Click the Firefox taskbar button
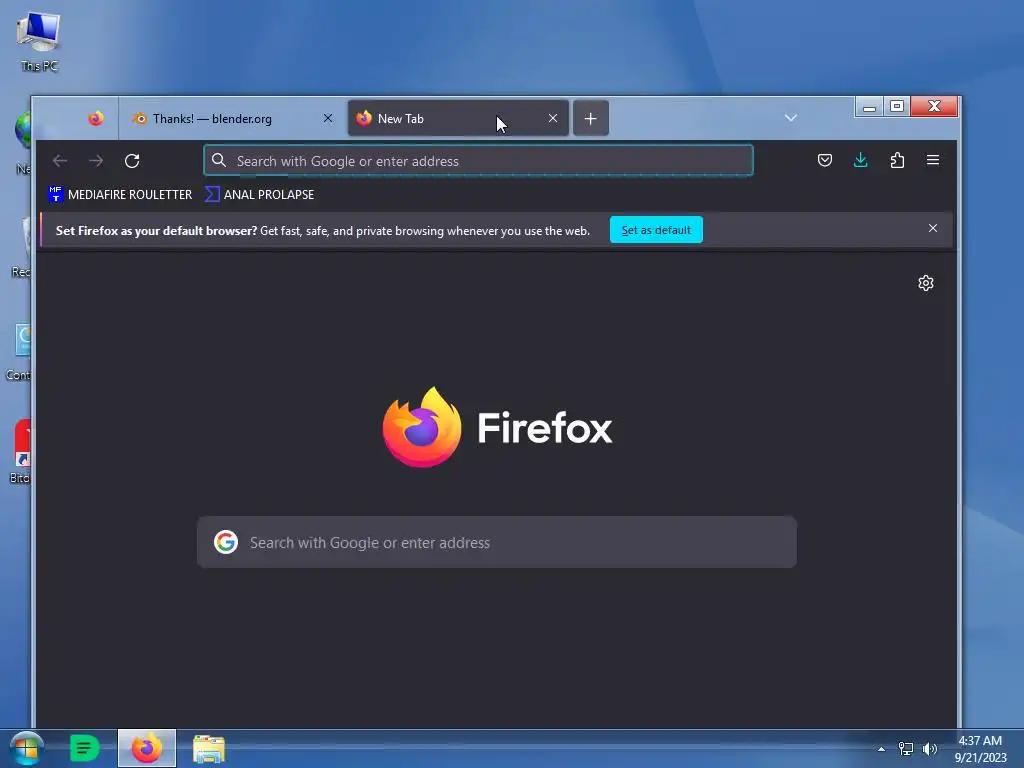This screenshot has height=768, width=1024. [x=147, y=748]
